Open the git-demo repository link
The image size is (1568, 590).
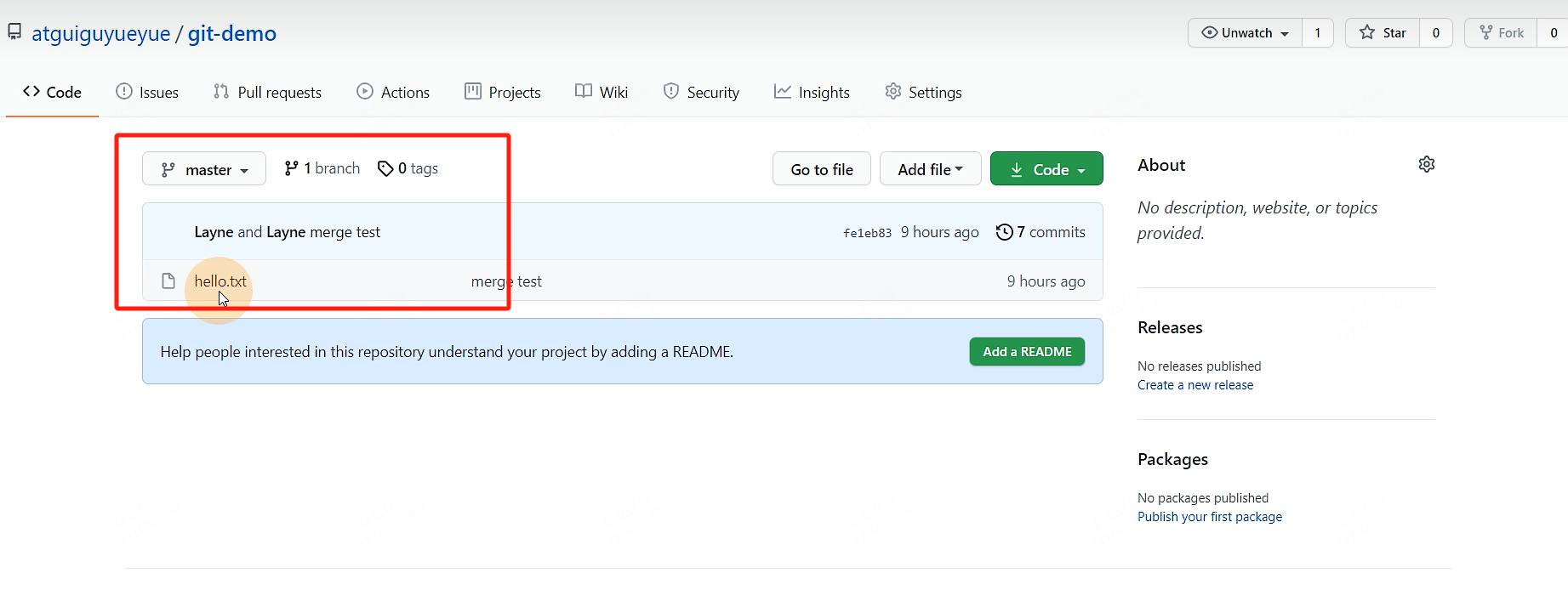(232, 33)
